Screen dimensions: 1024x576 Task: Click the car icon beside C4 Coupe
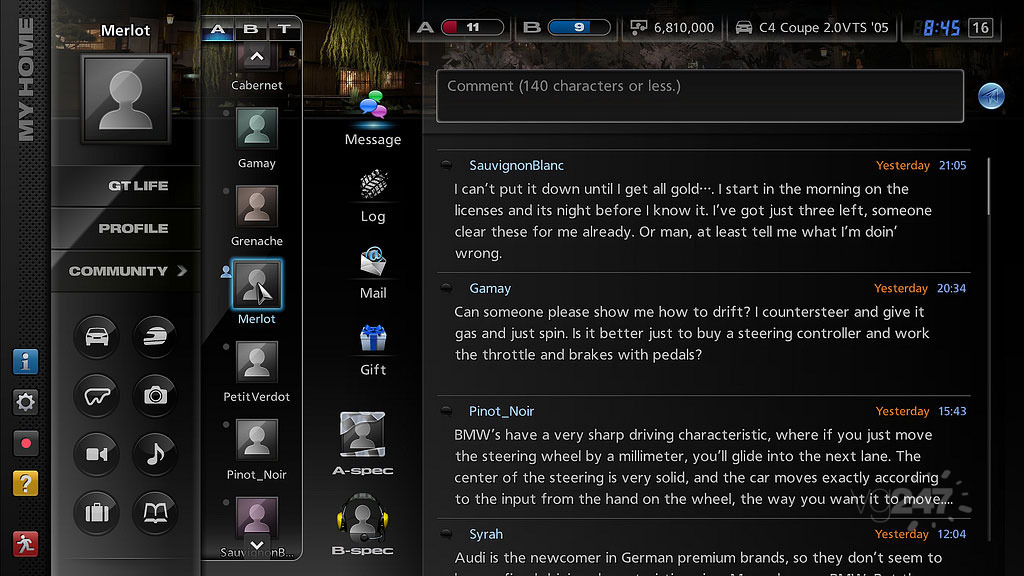click(x=744, y=27)
